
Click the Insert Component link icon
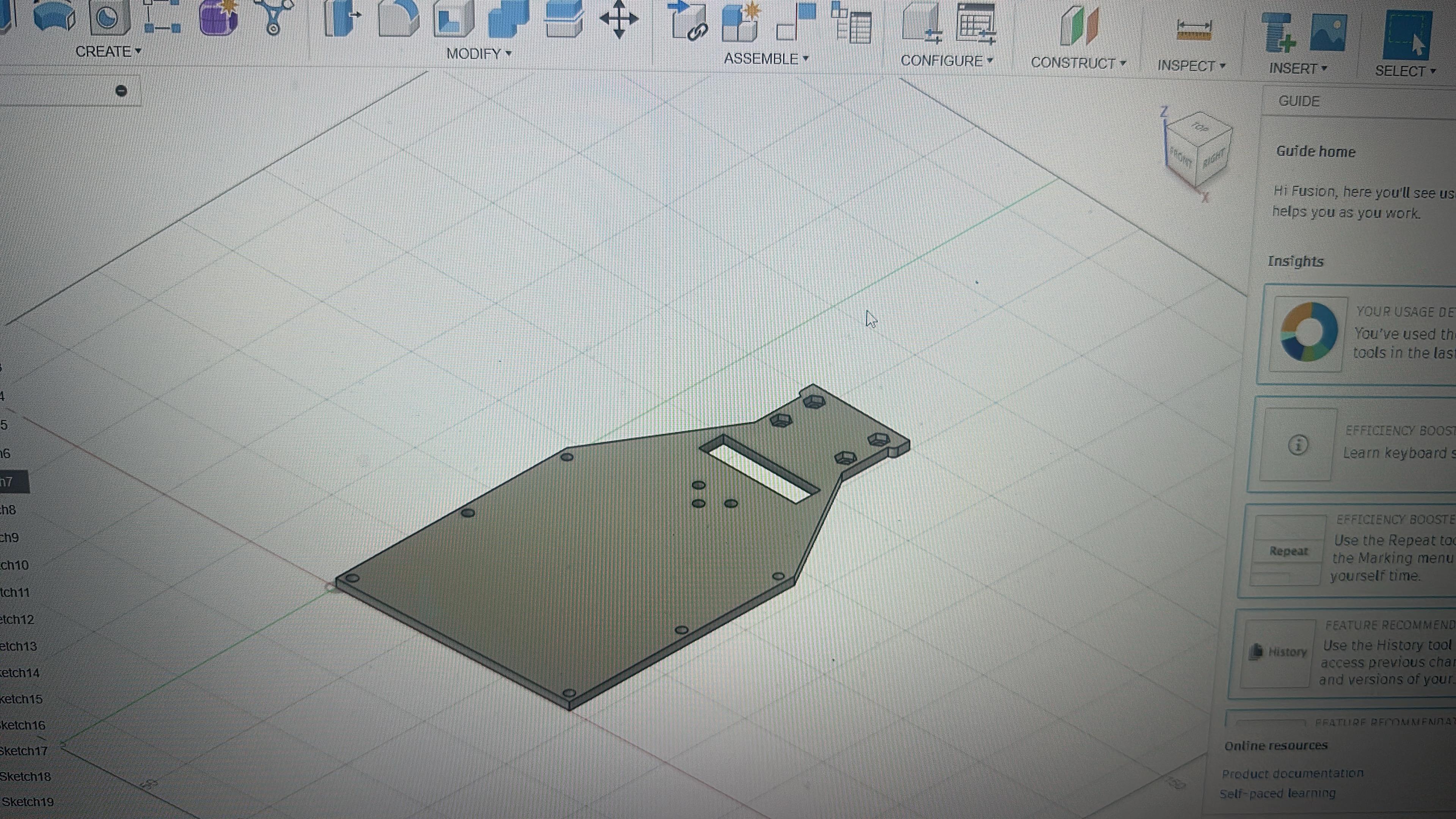689,22
